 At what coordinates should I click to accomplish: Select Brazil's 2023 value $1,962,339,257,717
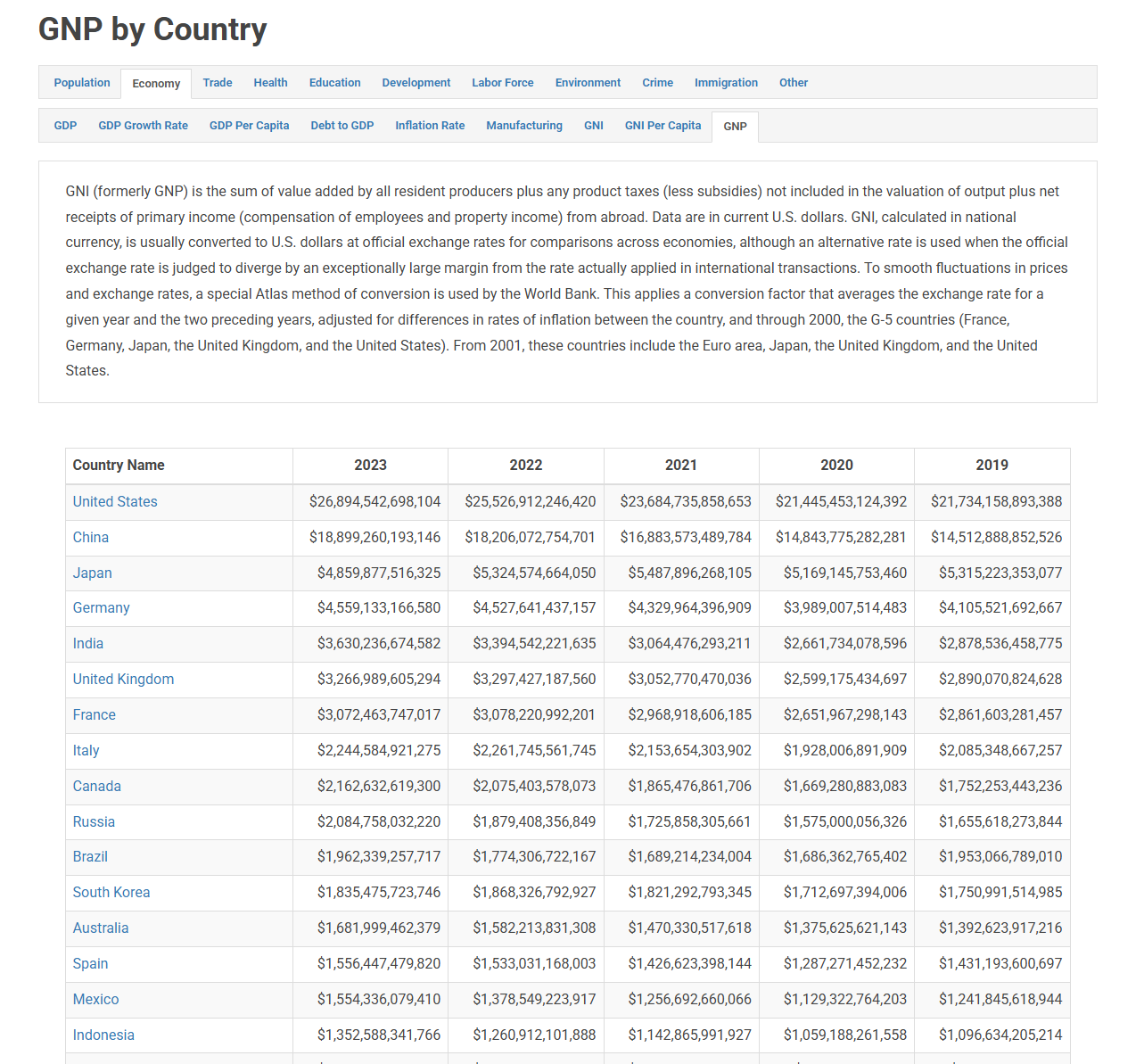(x=379, y=856)
